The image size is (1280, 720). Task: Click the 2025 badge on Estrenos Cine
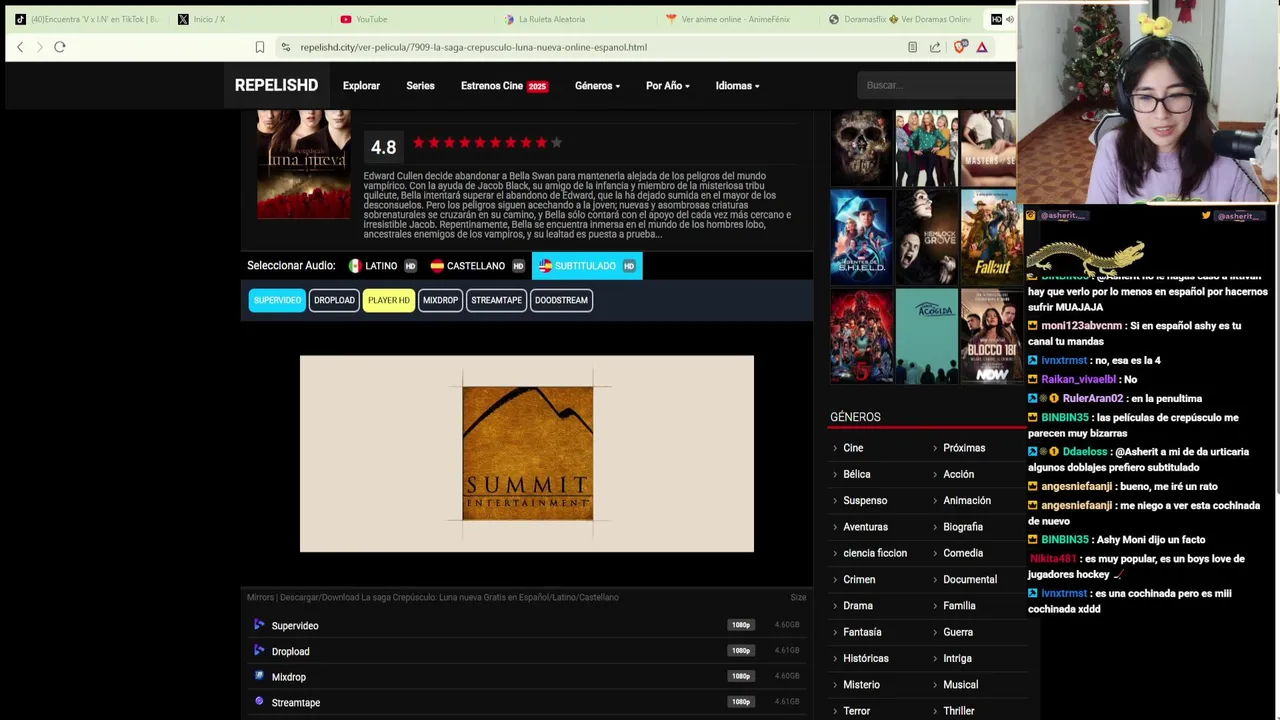(537, 86)
